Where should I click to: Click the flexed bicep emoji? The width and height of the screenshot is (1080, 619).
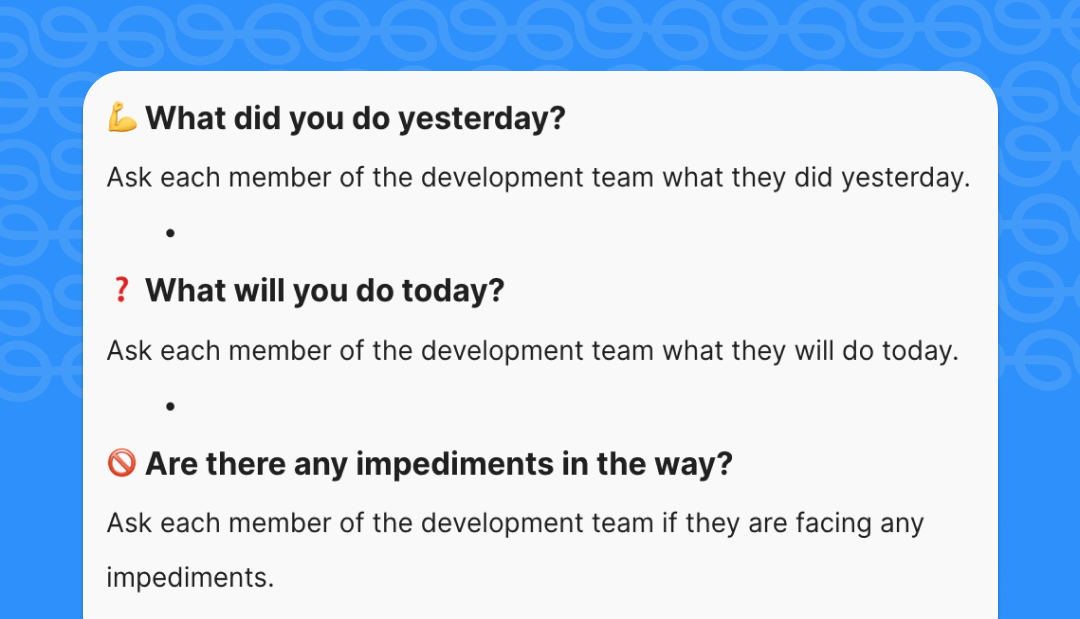click(x=122, y=119)
